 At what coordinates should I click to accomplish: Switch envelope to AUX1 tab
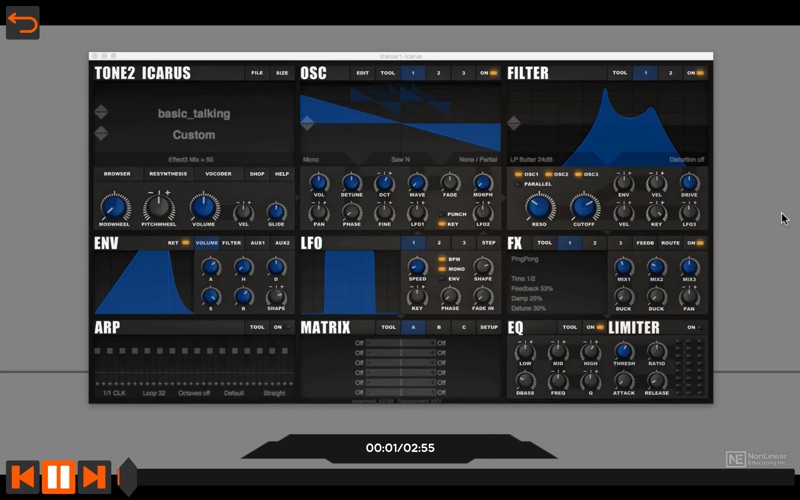pos(257,243)
